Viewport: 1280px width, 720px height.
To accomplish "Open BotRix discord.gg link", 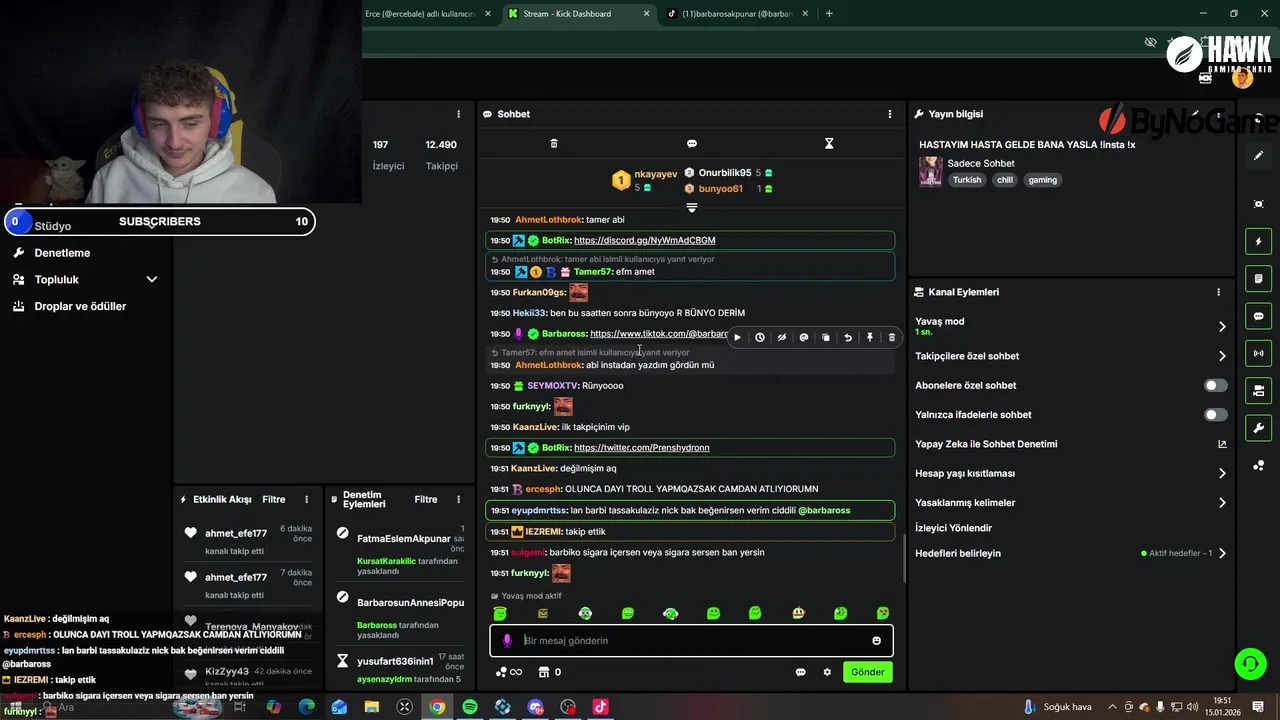I will coord(645,240).
